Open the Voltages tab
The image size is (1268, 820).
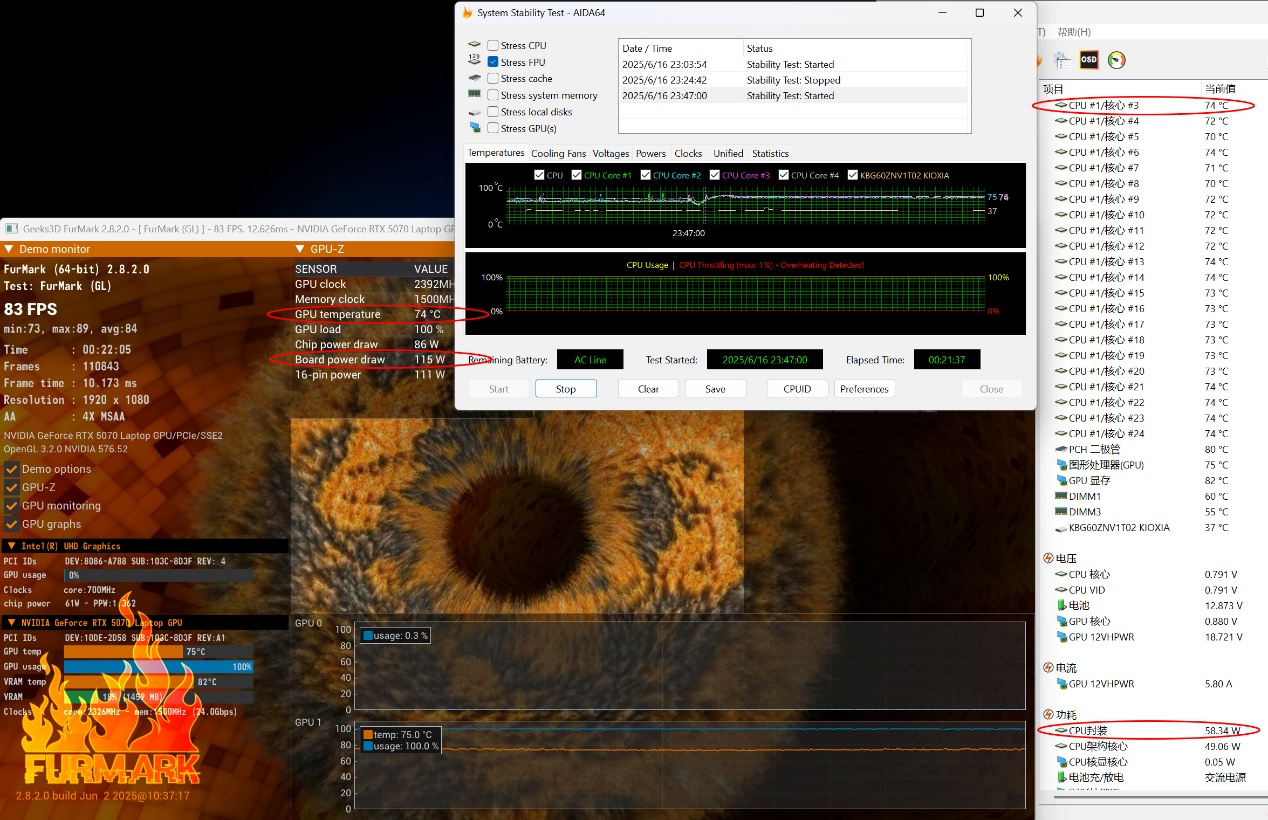(610, 153)
